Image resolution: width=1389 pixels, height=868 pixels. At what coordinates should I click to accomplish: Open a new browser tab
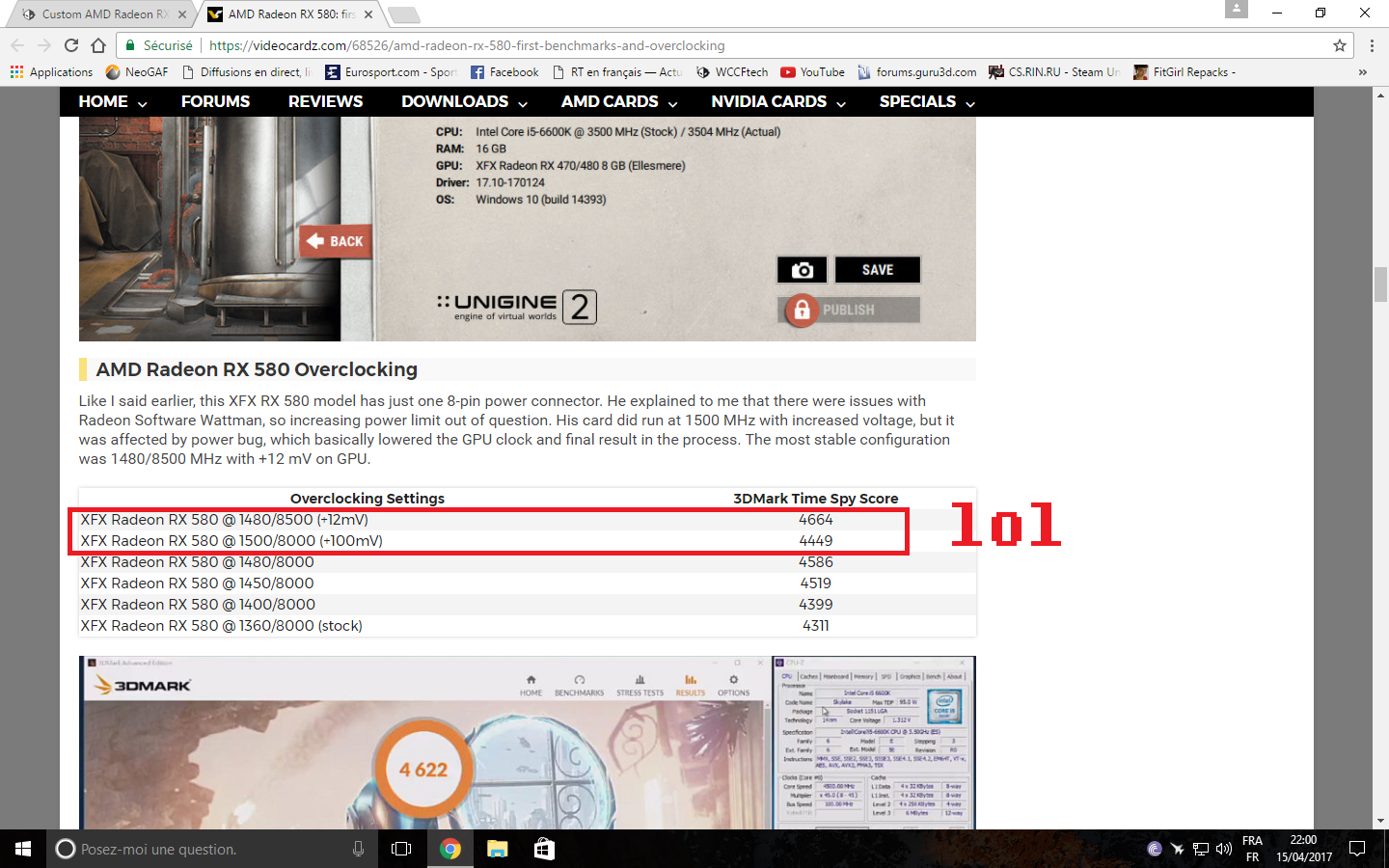[x=403, y=14]
